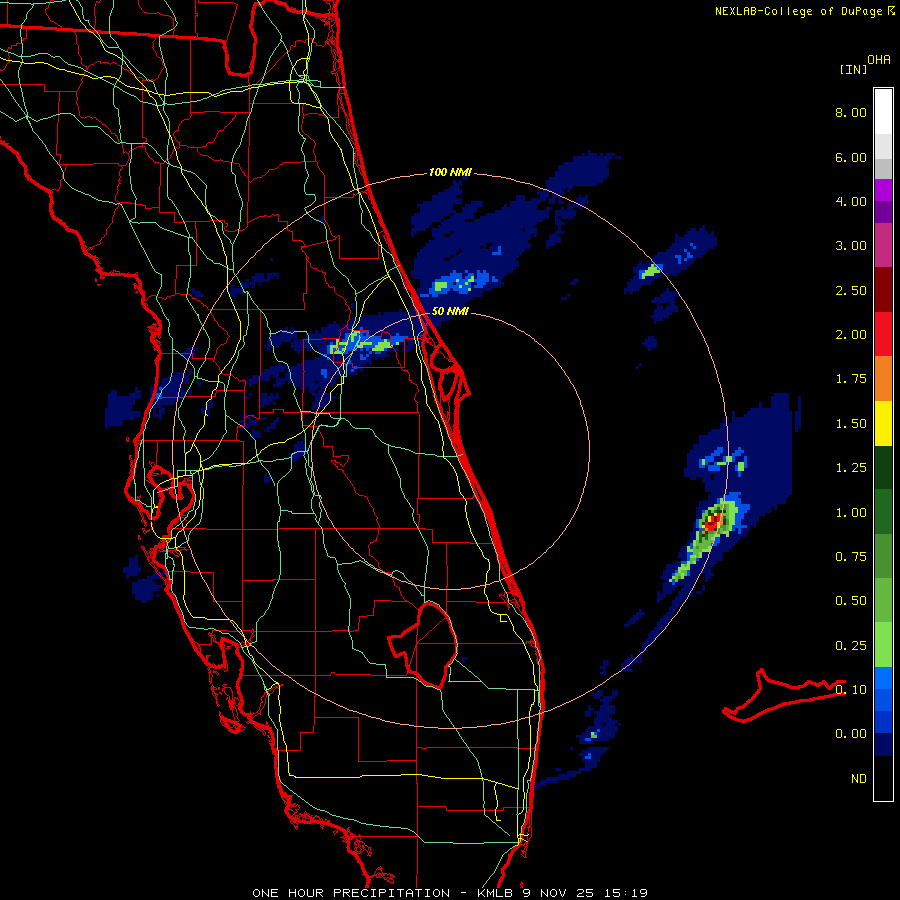Click the 1.75 legend value
The image size is (900, 900).
(851, 379)
